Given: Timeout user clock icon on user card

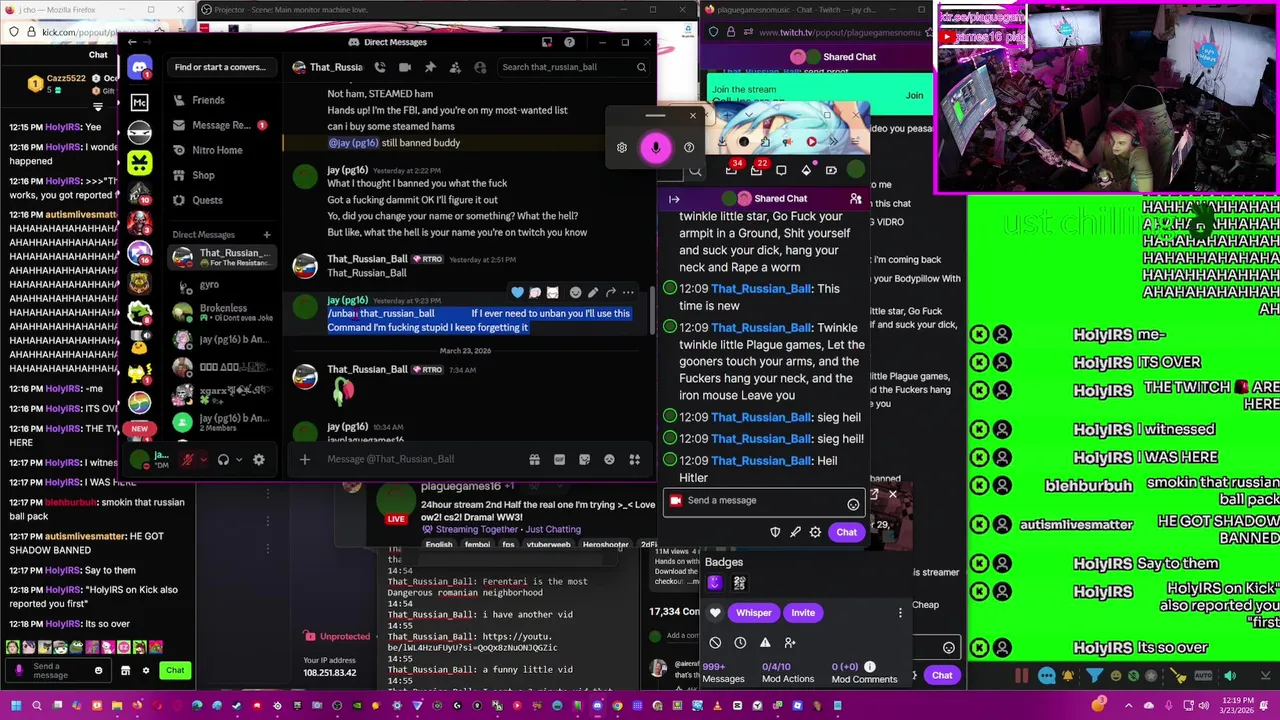Looking at the screenshot, I should 740,643.
